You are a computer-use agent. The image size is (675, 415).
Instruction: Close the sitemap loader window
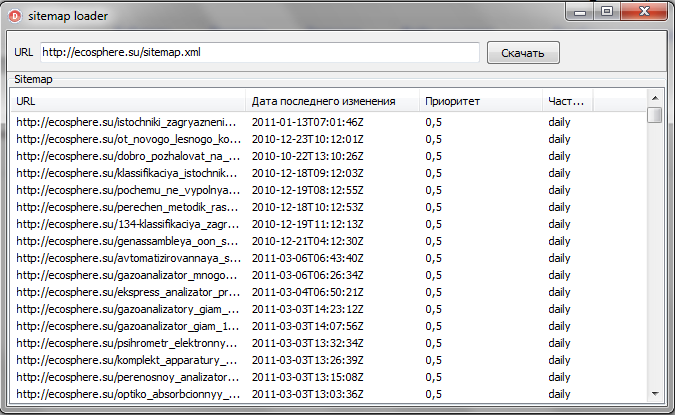click(x=644, y=12)
